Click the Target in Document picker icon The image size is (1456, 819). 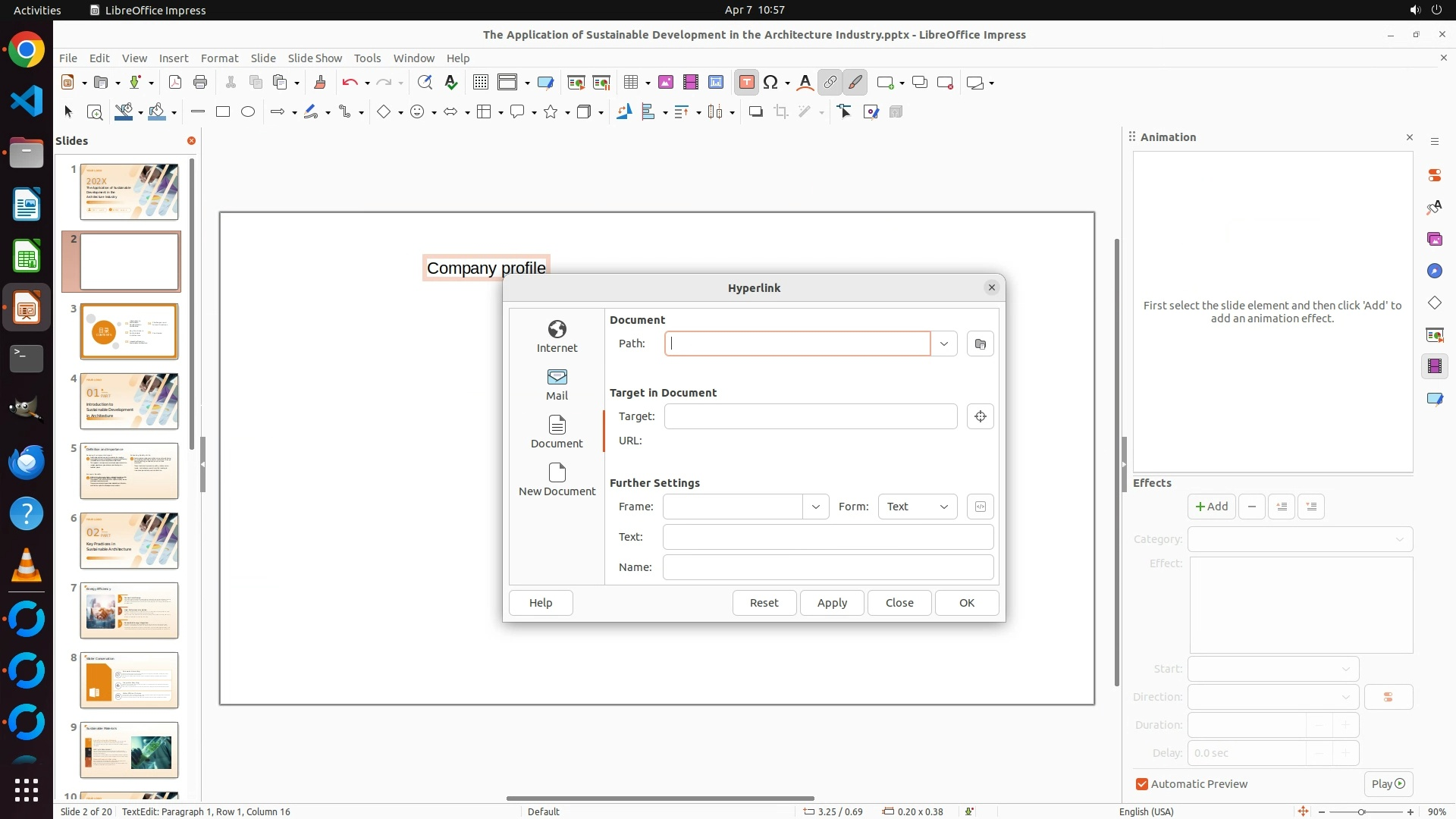pyautogui.click(x=980, y=416)
